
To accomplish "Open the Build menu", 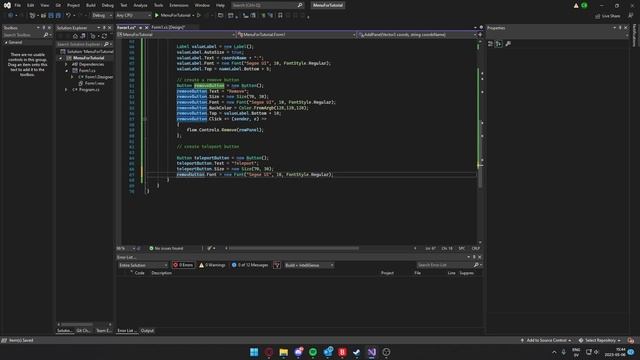I will click(x=91, y=5).
